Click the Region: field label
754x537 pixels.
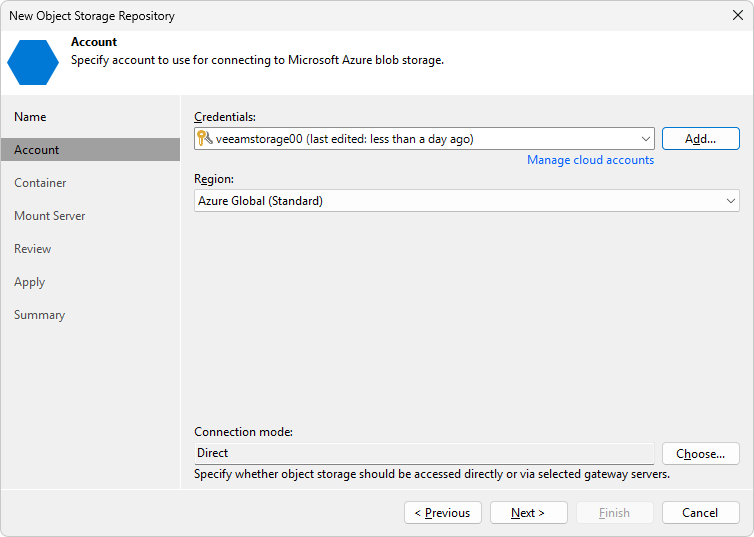tap(214, 179)
